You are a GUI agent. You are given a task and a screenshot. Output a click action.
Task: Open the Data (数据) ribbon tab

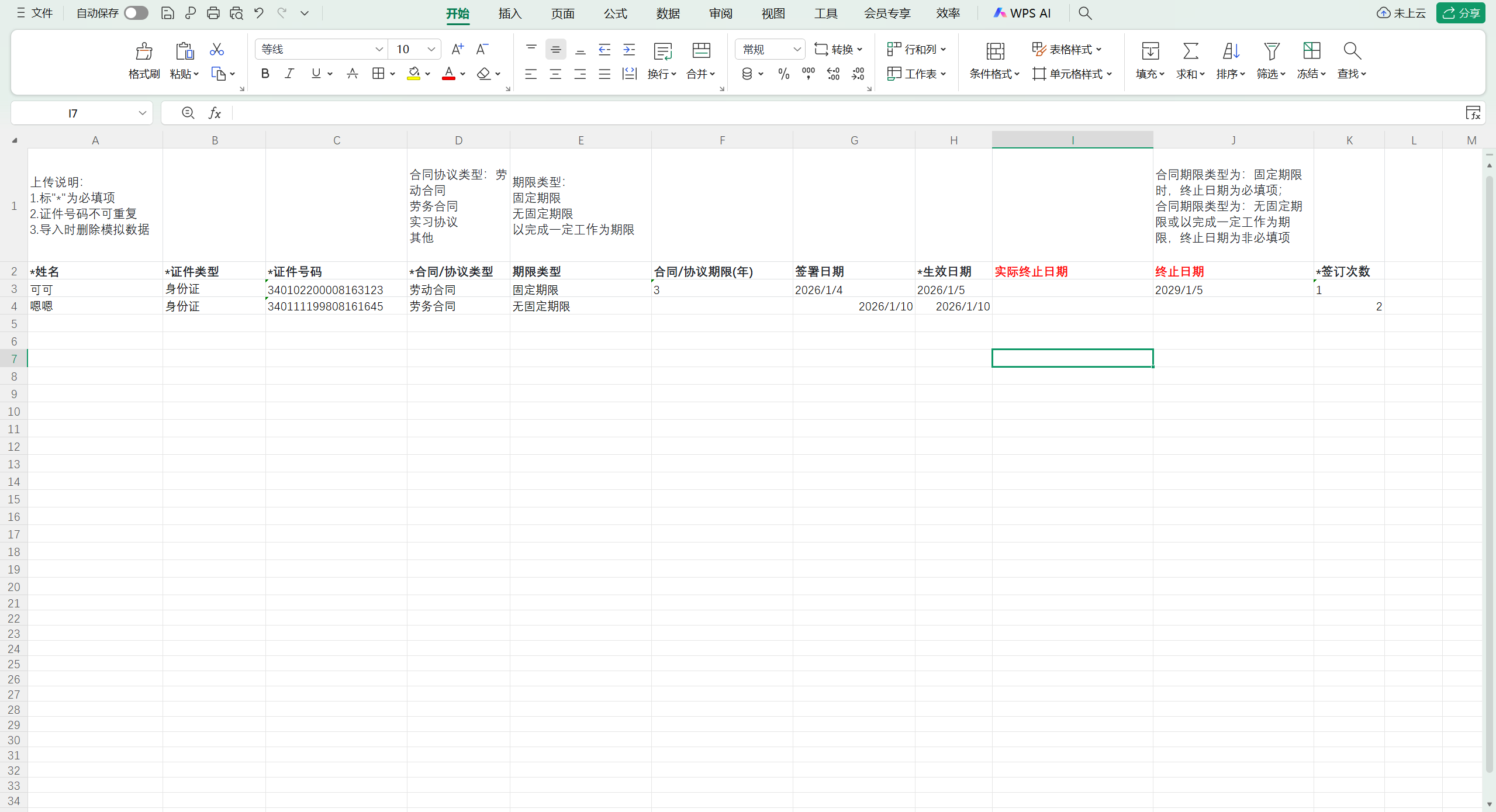click(668, 13)
